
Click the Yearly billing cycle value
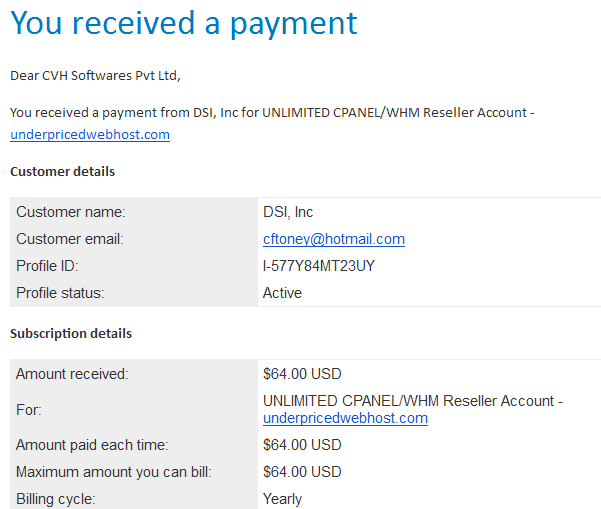282,499
